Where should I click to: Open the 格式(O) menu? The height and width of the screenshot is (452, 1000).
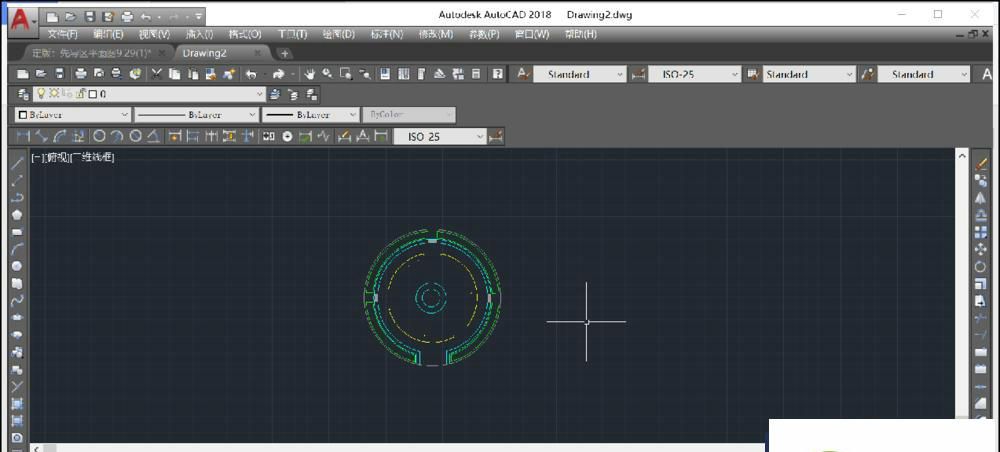click(245, 34)
